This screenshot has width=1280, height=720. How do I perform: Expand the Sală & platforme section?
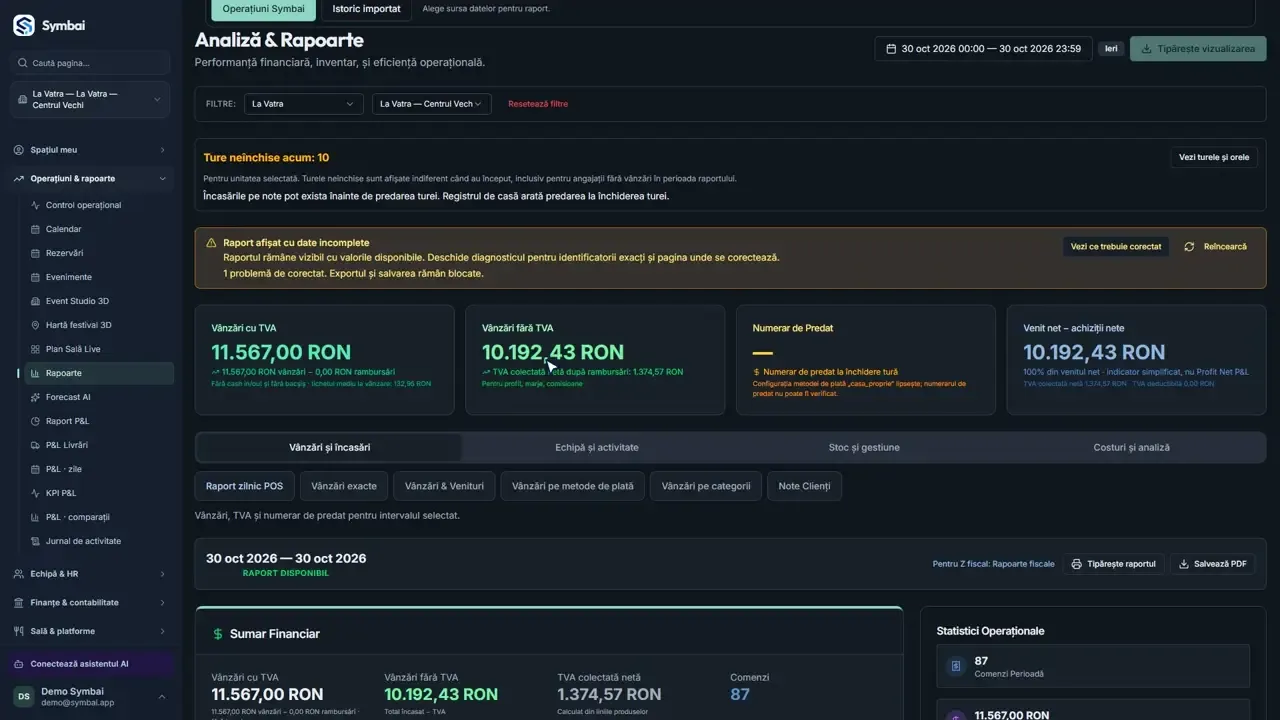(91, 631)
